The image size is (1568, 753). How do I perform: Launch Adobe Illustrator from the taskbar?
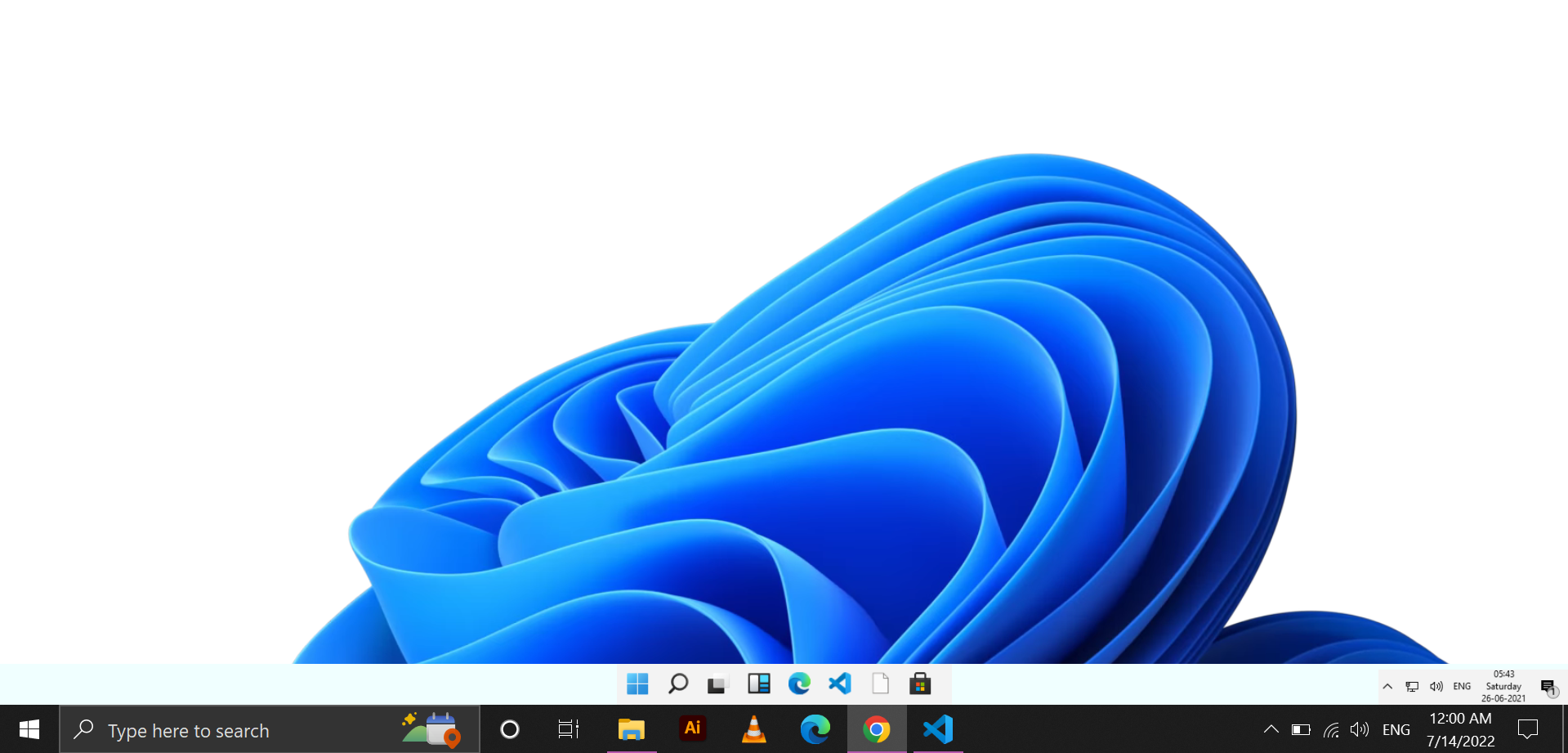click(692, 729)
